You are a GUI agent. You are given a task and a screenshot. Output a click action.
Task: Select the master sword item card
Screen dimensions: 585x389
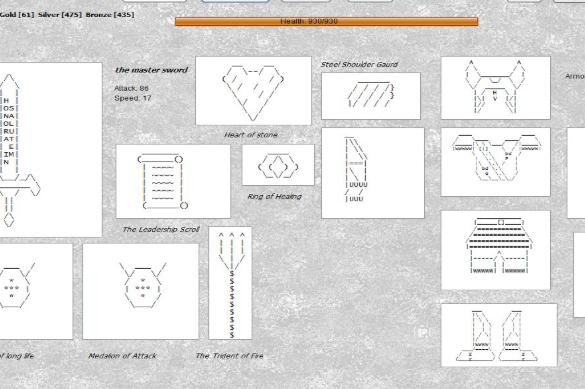[x=51, y=150]
